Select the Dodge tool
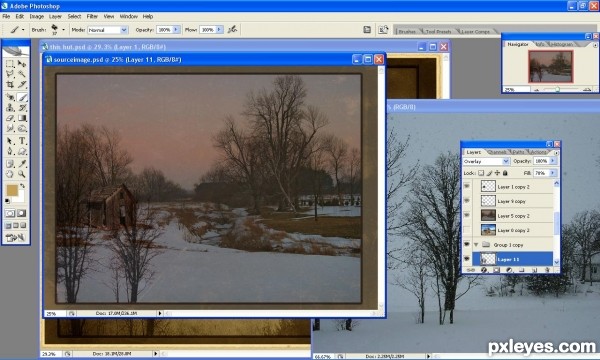600x360 pixels. point(22,129)
